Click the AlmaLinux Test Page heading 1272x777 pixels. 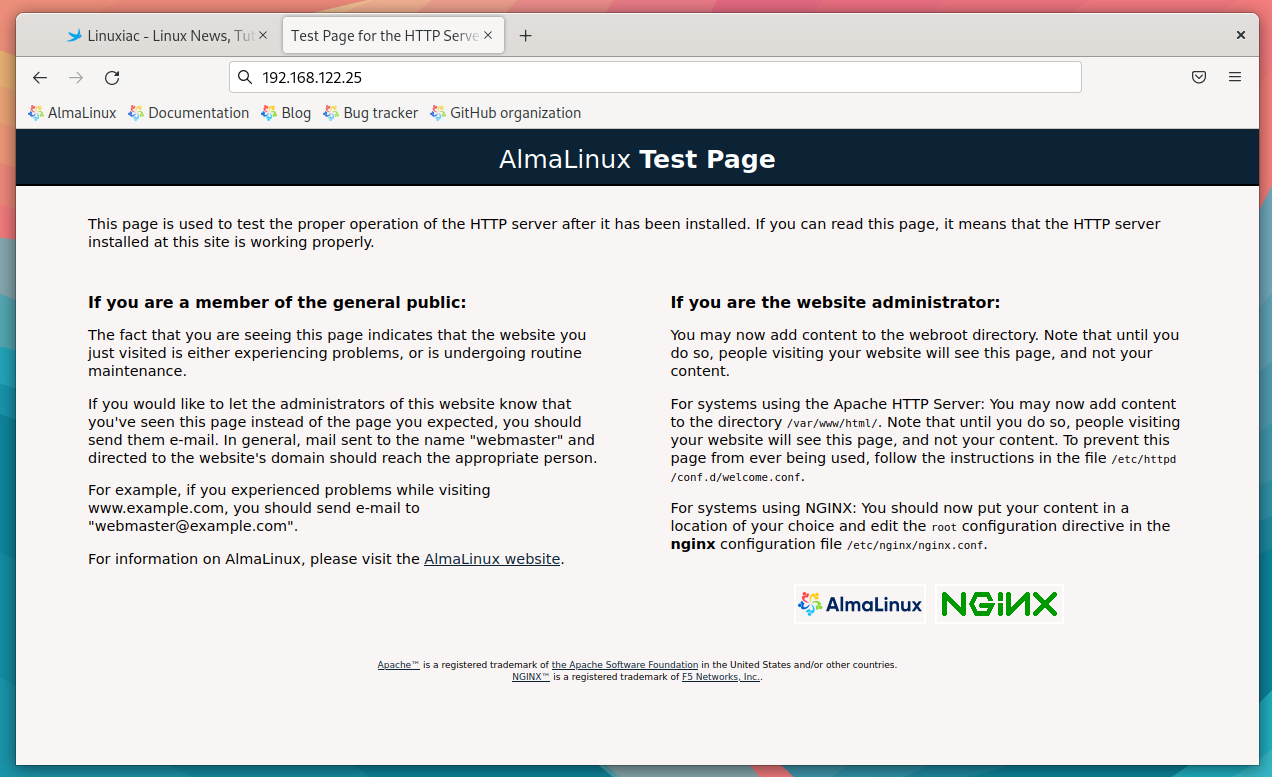(x=637, y=159)
